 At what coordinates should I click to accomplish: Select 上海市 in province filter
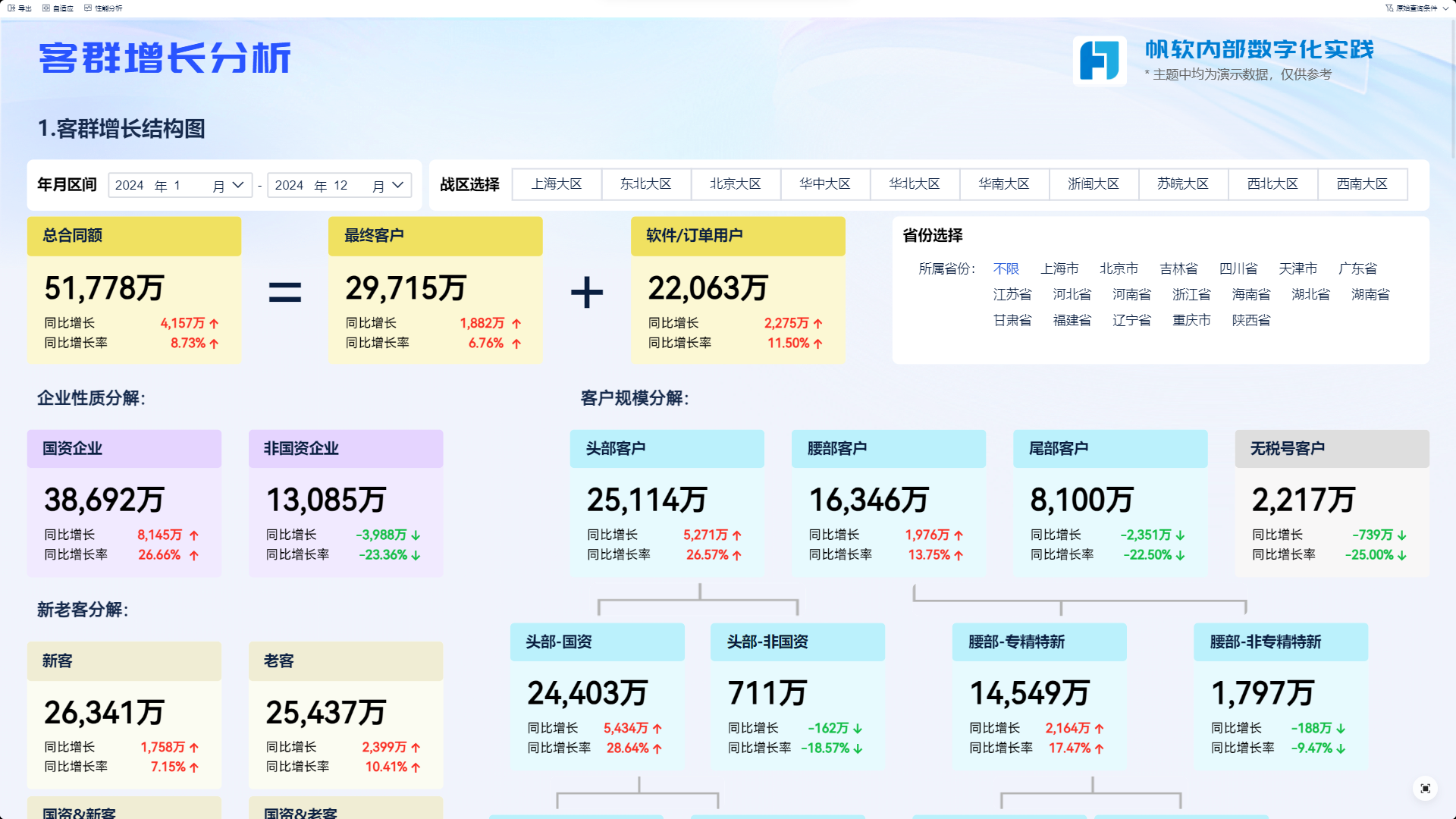coord(1059,269)
